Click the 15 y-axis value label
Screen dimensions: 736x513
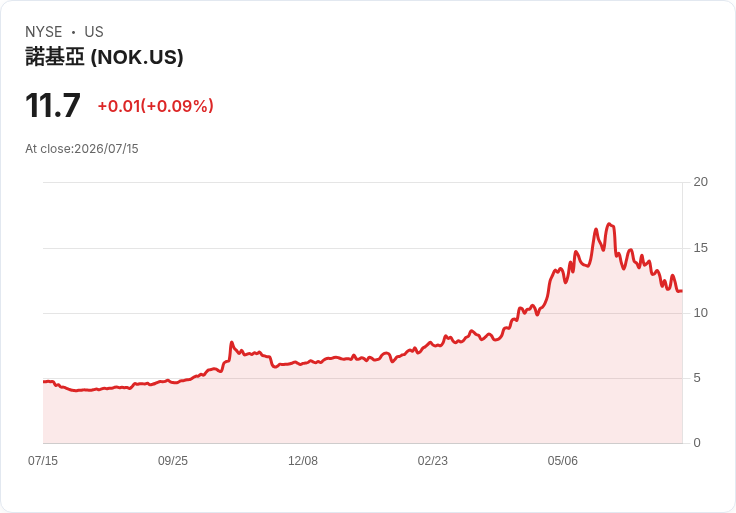point(700,248)
